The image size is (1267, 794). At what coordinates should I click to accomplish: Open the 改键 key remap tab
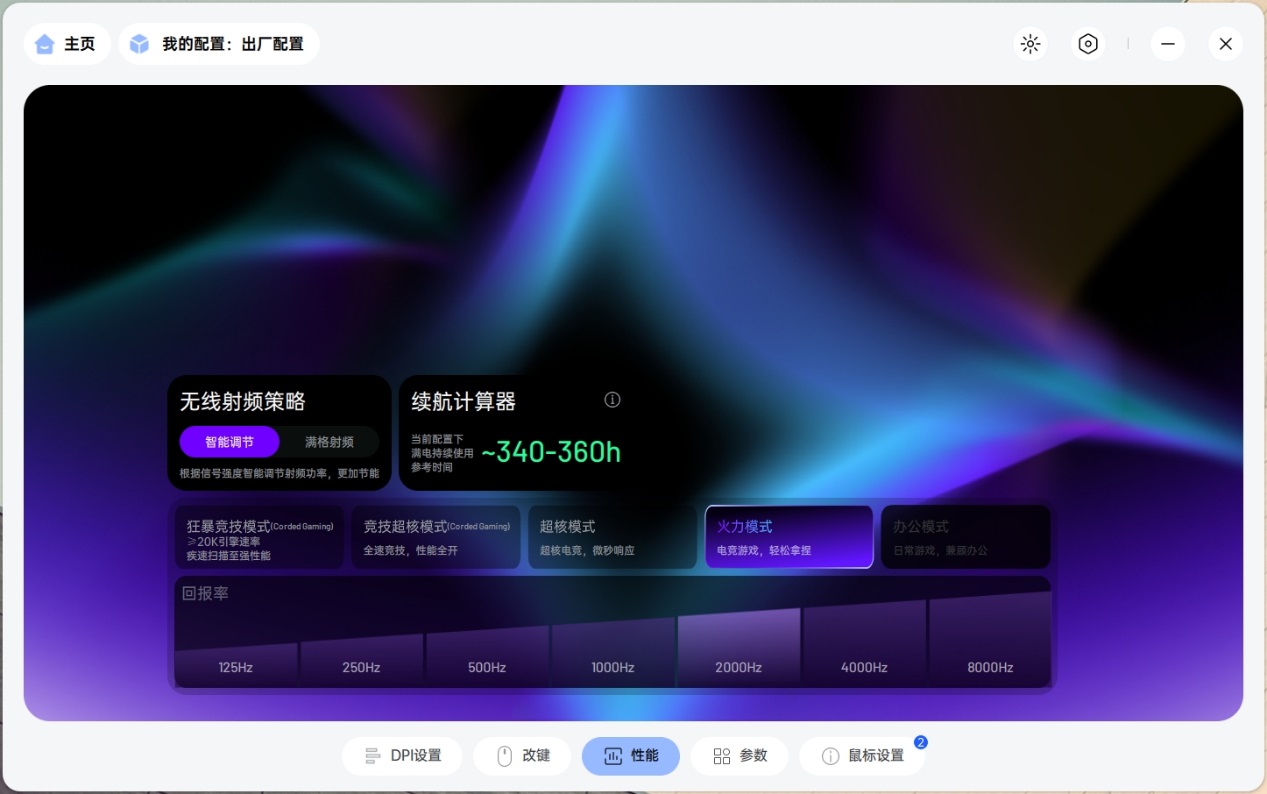[522, 756]
